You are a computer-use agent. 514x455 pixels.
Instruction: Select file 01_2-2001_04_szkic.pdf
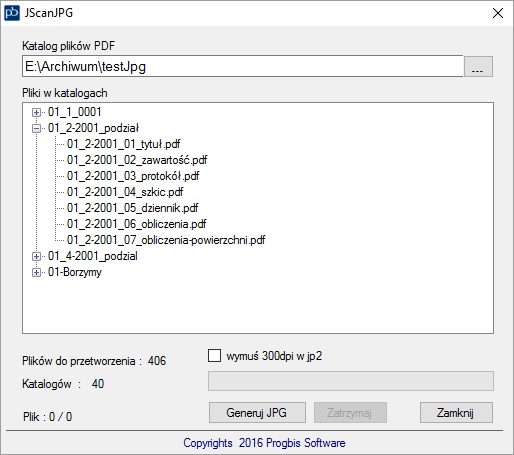click(125, 192)
